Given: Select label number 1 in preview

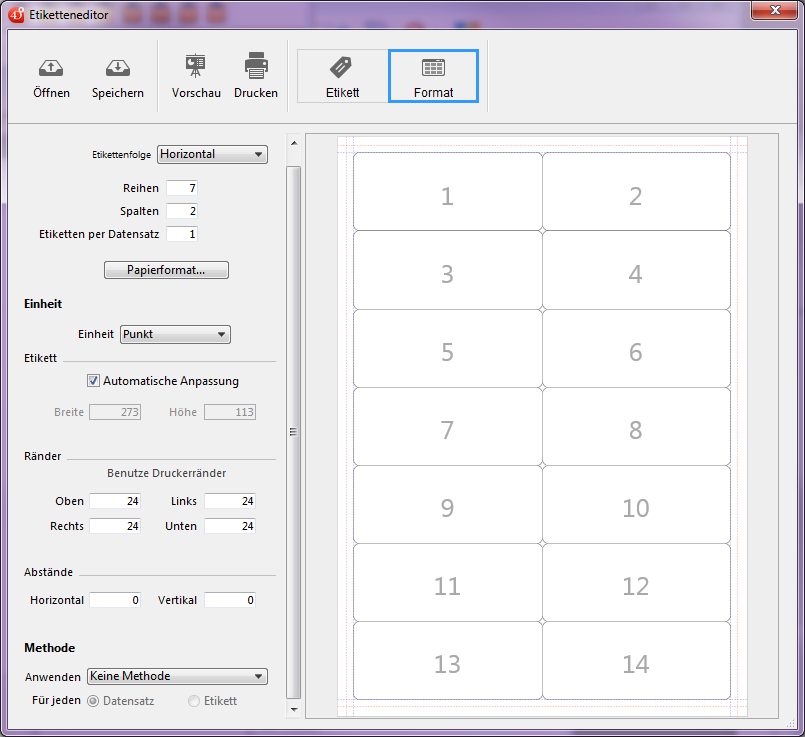Looking at the screenshot, I should 447,196.
